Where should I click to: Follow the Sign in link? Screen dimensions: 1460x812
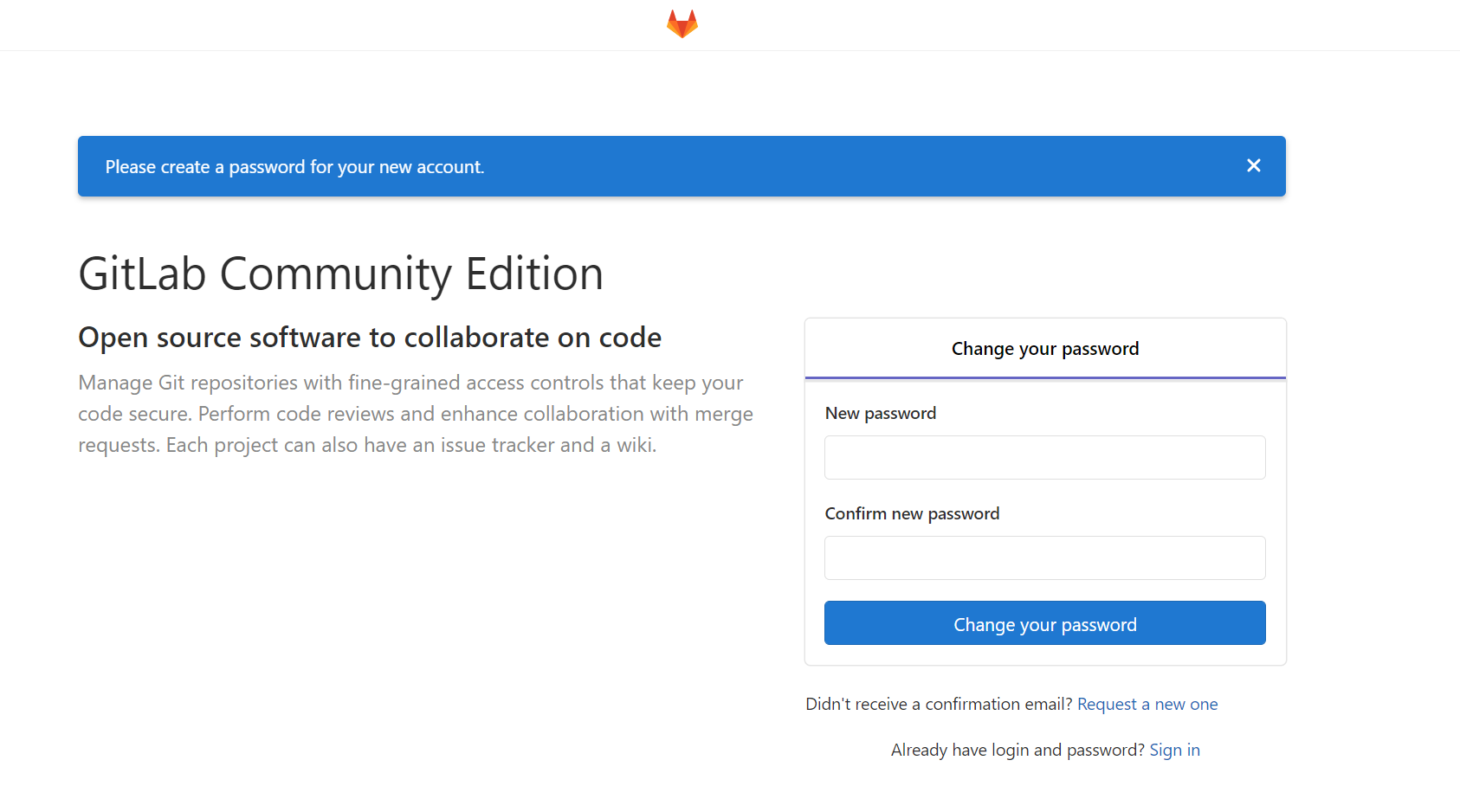tap(1174, 750)
